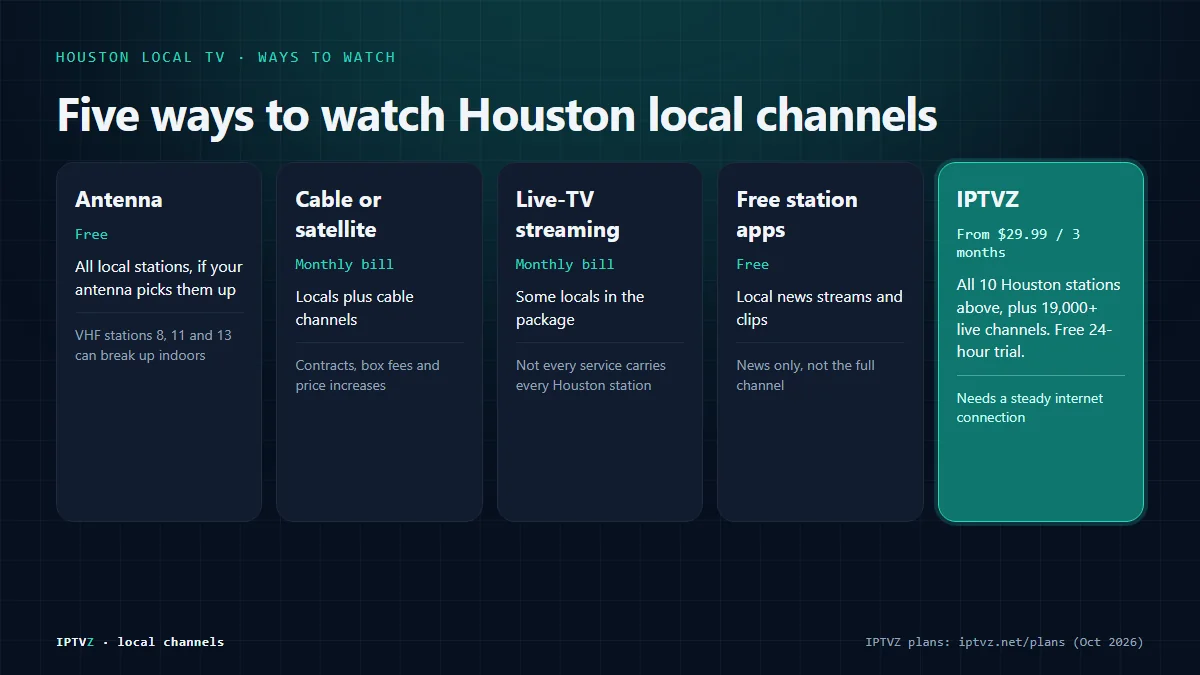Click 'All 10 Houston stations above, plus 19,000+ live channels'
Viewport: 1200px width, 675px height.
coord(1038,307)
